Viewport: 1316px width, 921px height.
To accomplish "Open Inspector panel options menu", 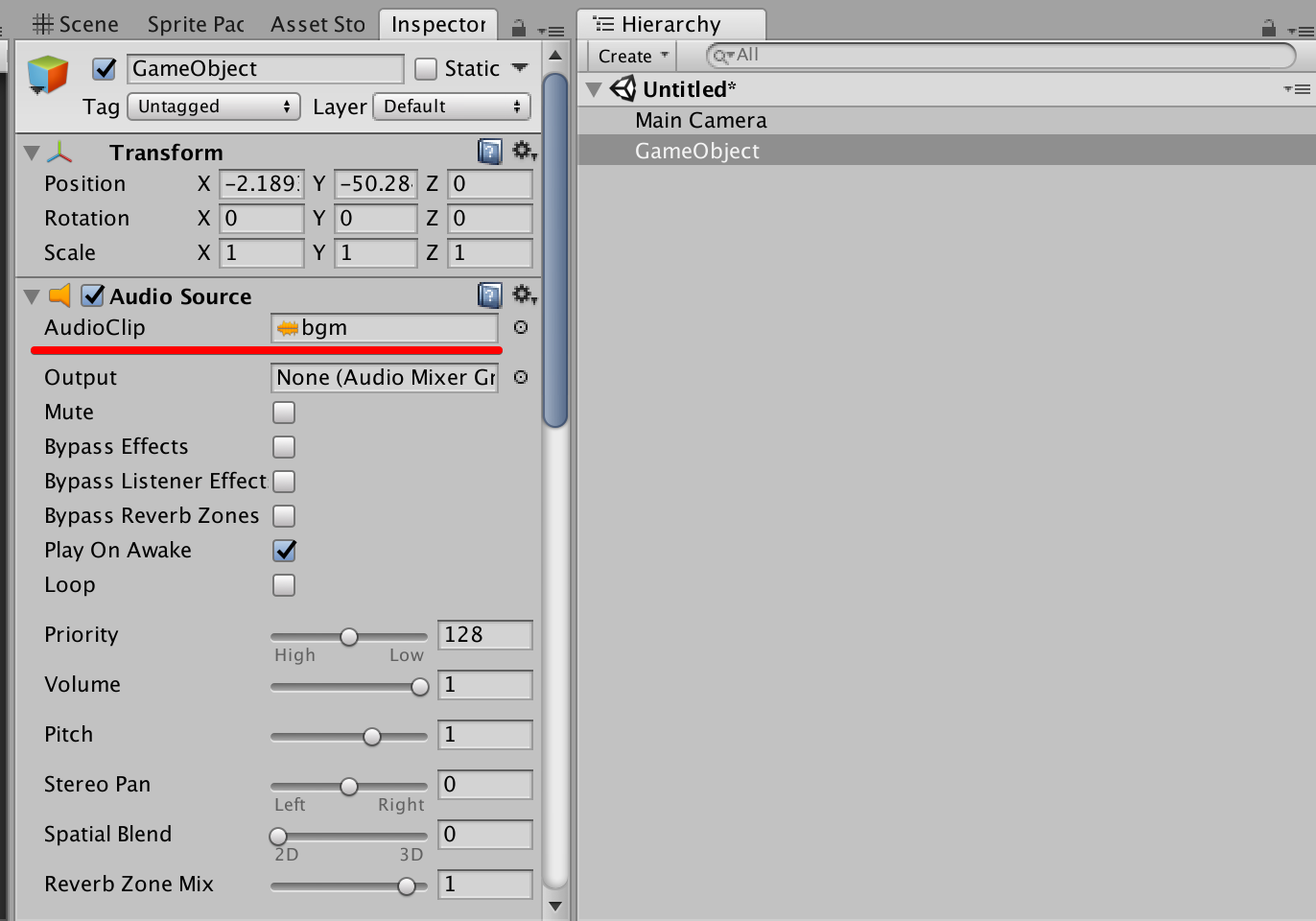I will click(551, 31).
